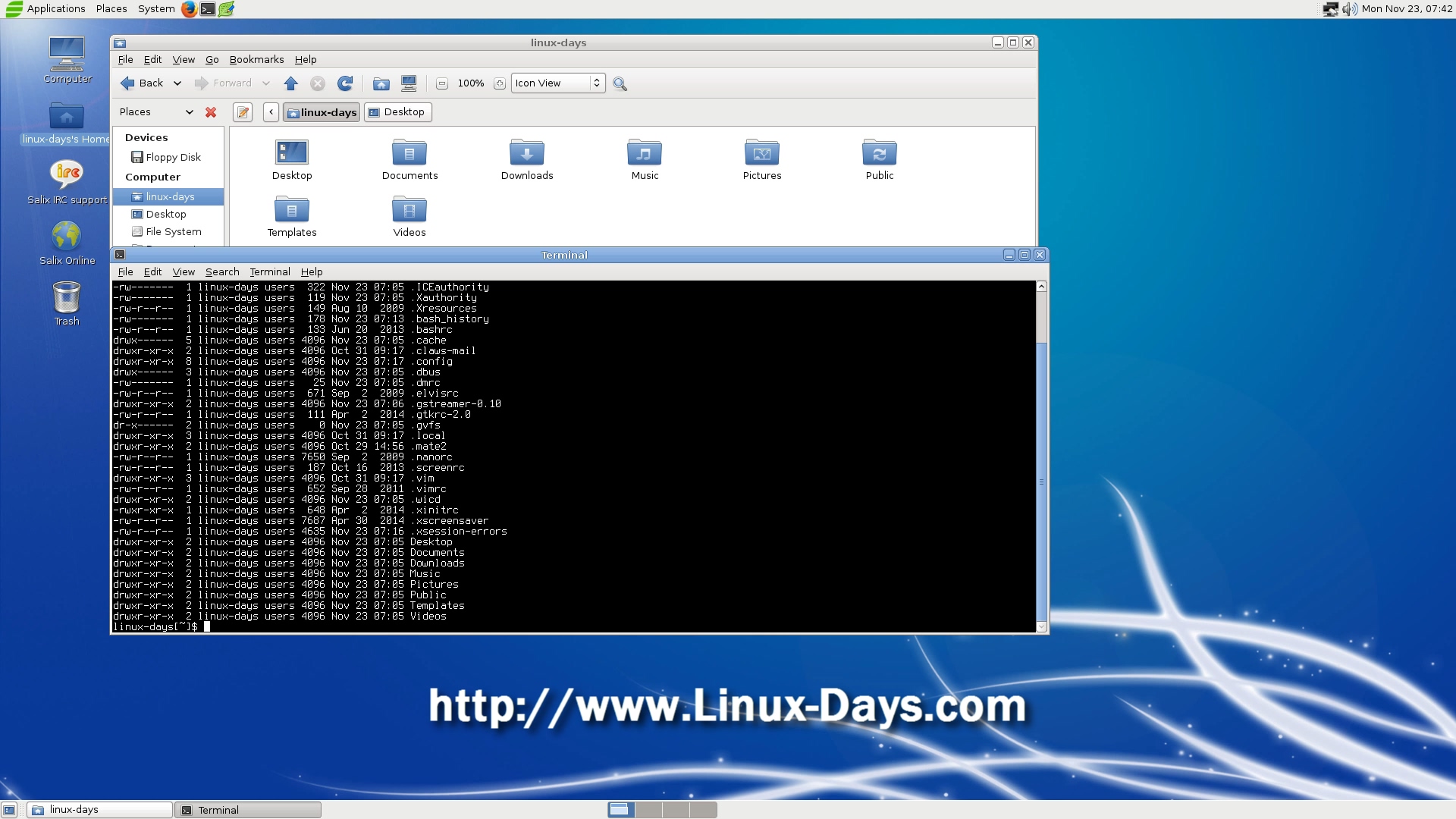The image size is (1456, 819).
Task: Open the System panel menu
Action: [x=156, y=9]
